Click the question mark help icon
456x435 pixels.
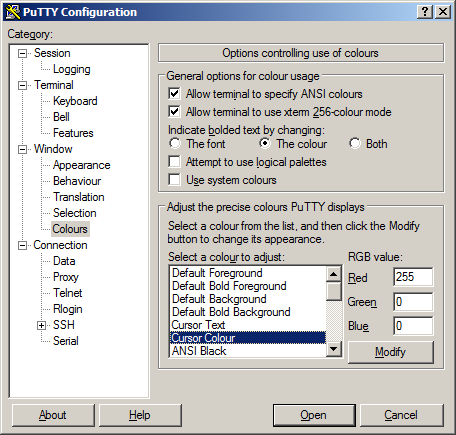(x=425, y=12)
